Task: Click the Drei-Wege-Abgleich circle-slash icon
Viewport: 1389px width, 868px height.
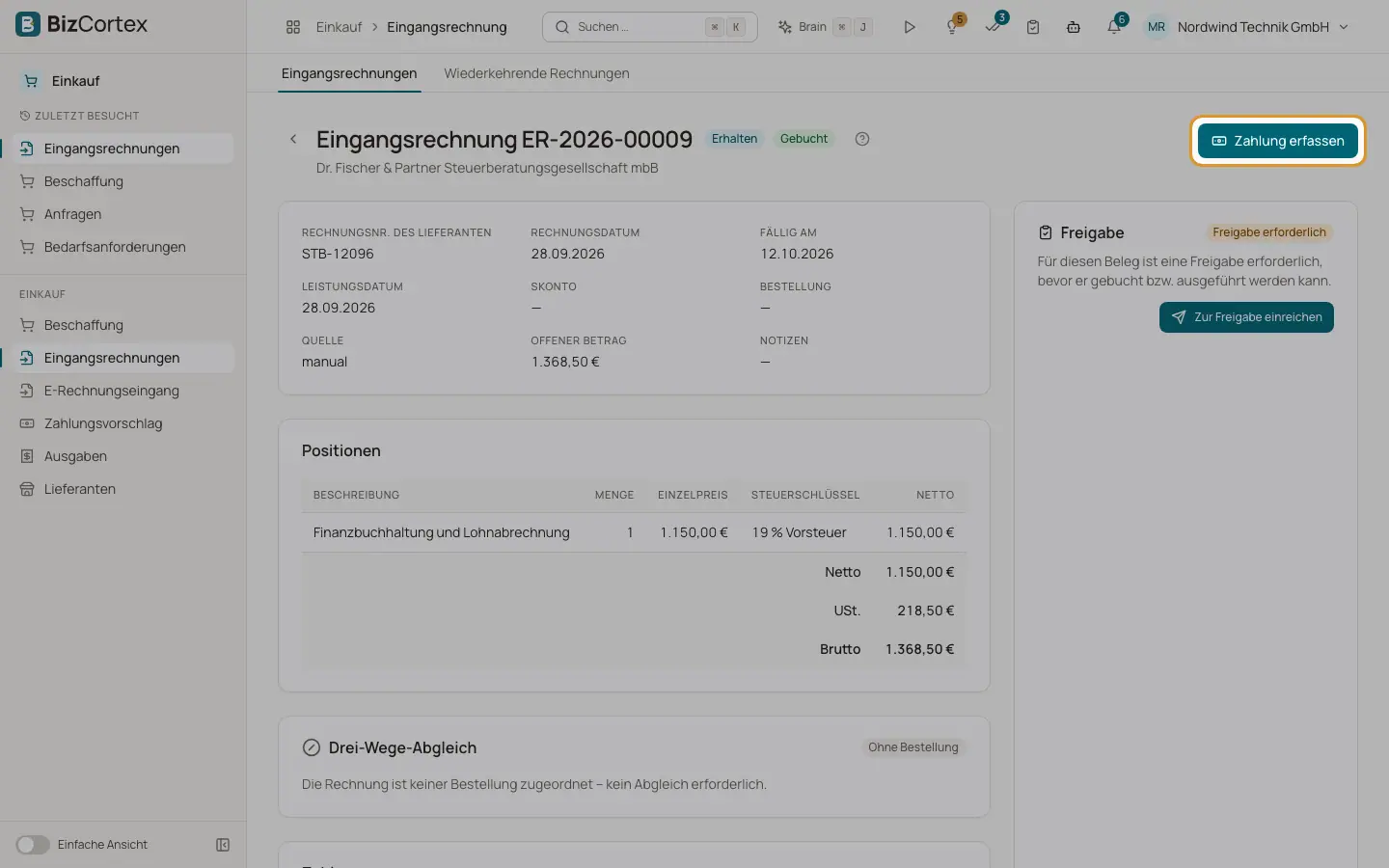Action: [312, 747]
